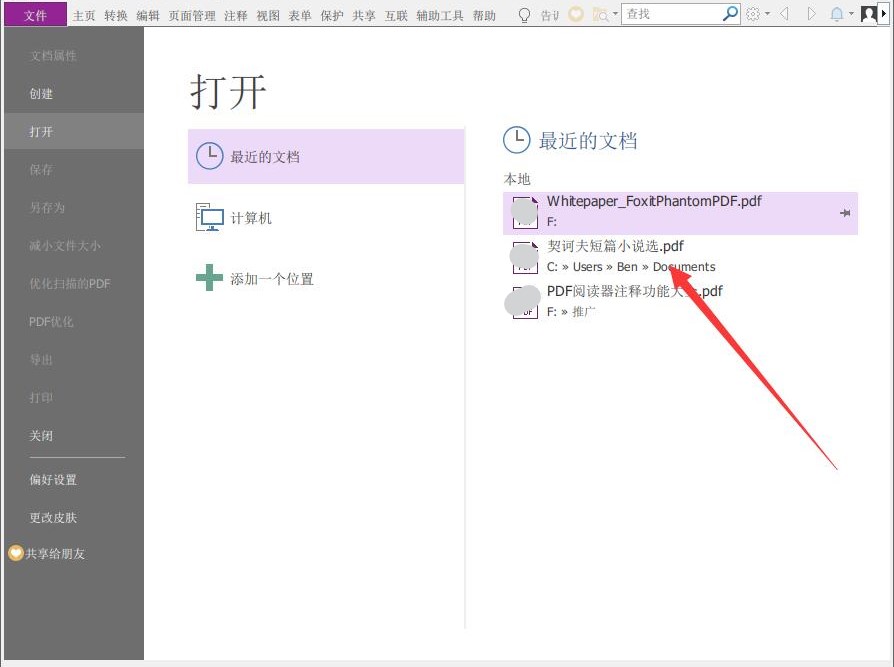Switch to the 注释 ribbon tab

[236, 14]
